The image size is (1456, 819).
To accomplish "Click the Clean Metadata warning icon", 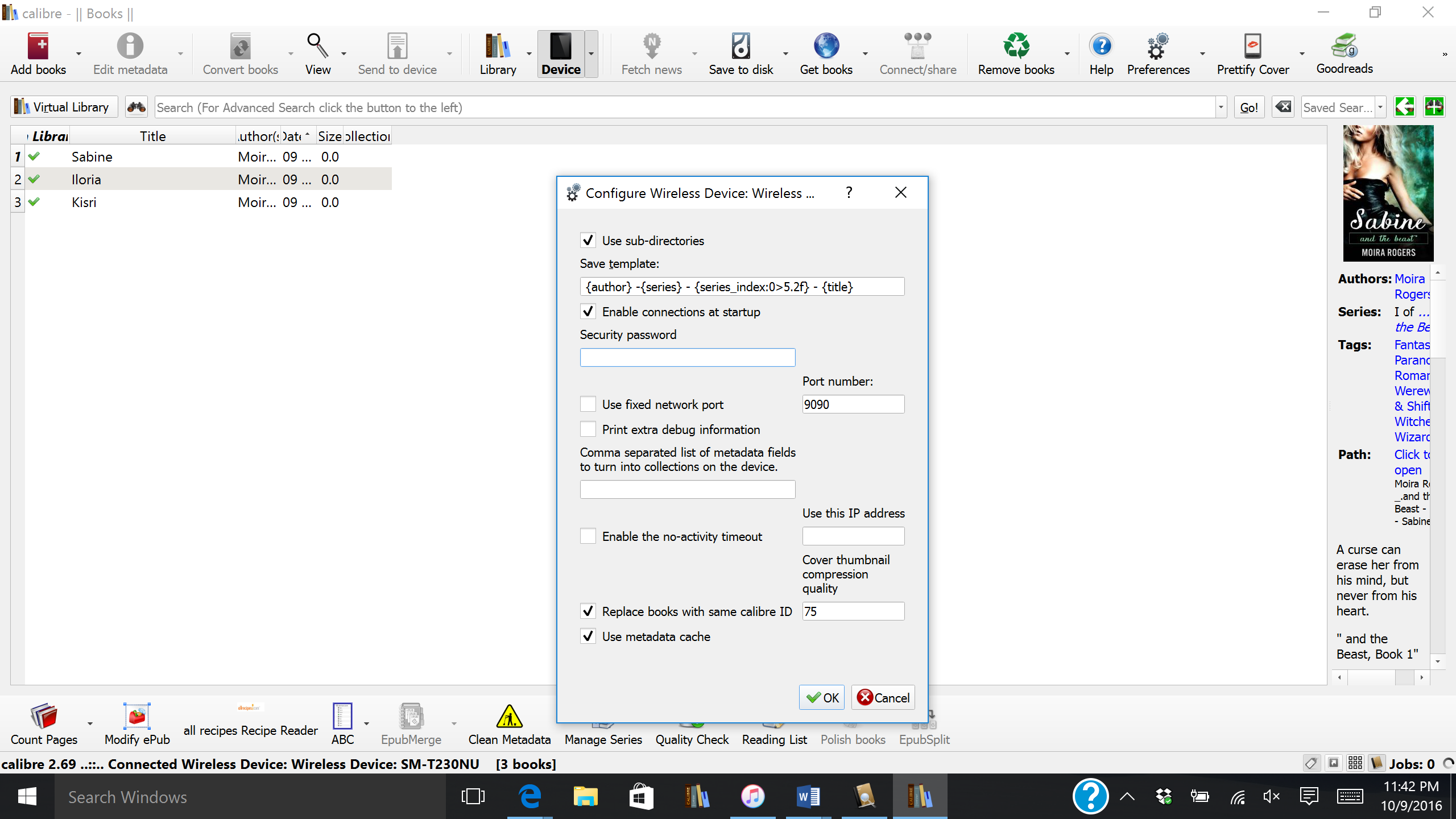I will (509, 717).
